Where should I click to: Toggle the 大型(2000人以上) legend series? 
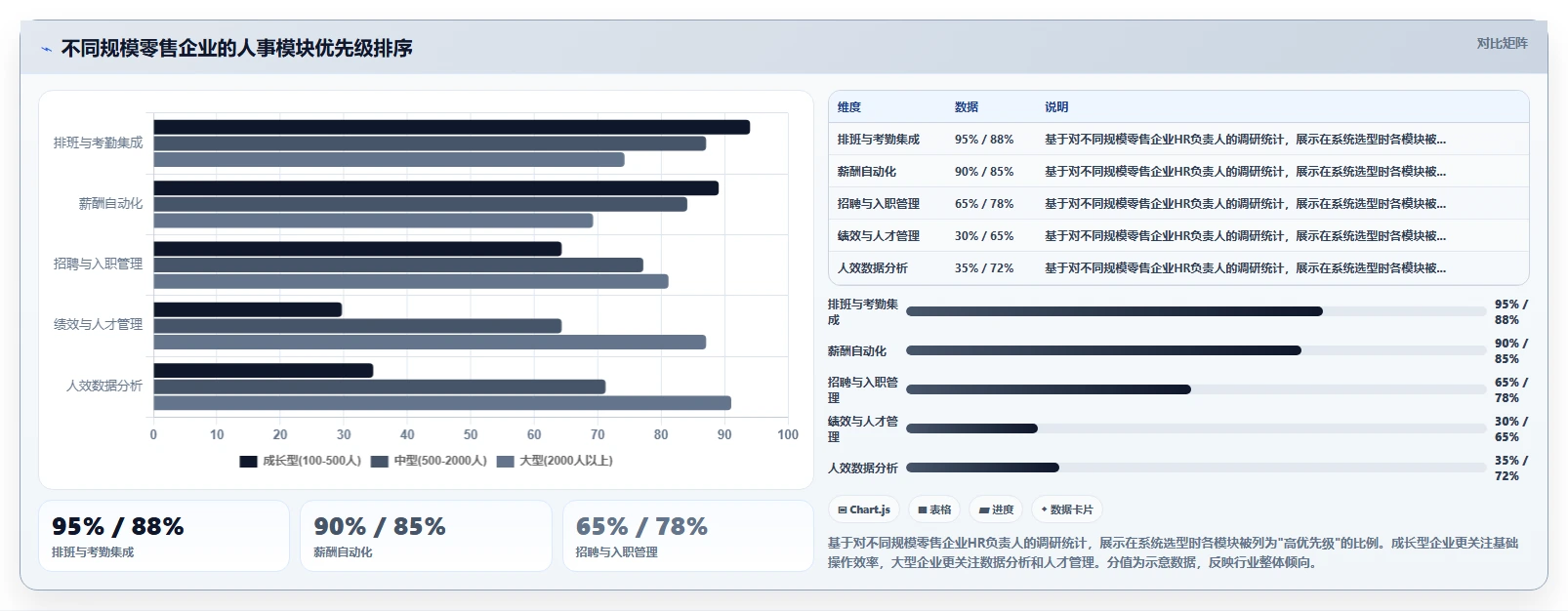coord(555,461)
